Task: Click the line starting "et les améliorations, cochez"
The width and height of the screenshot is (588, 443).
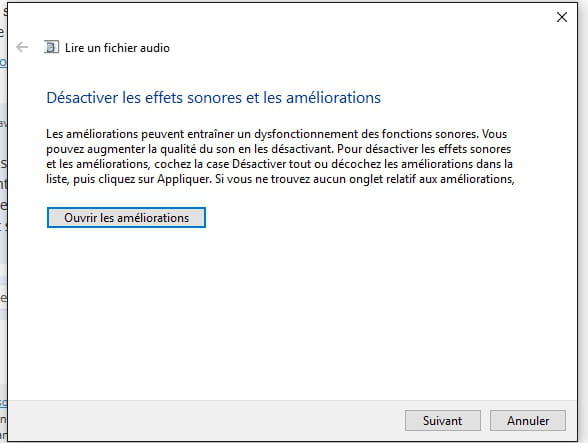Action: click(x=279, y=164)
